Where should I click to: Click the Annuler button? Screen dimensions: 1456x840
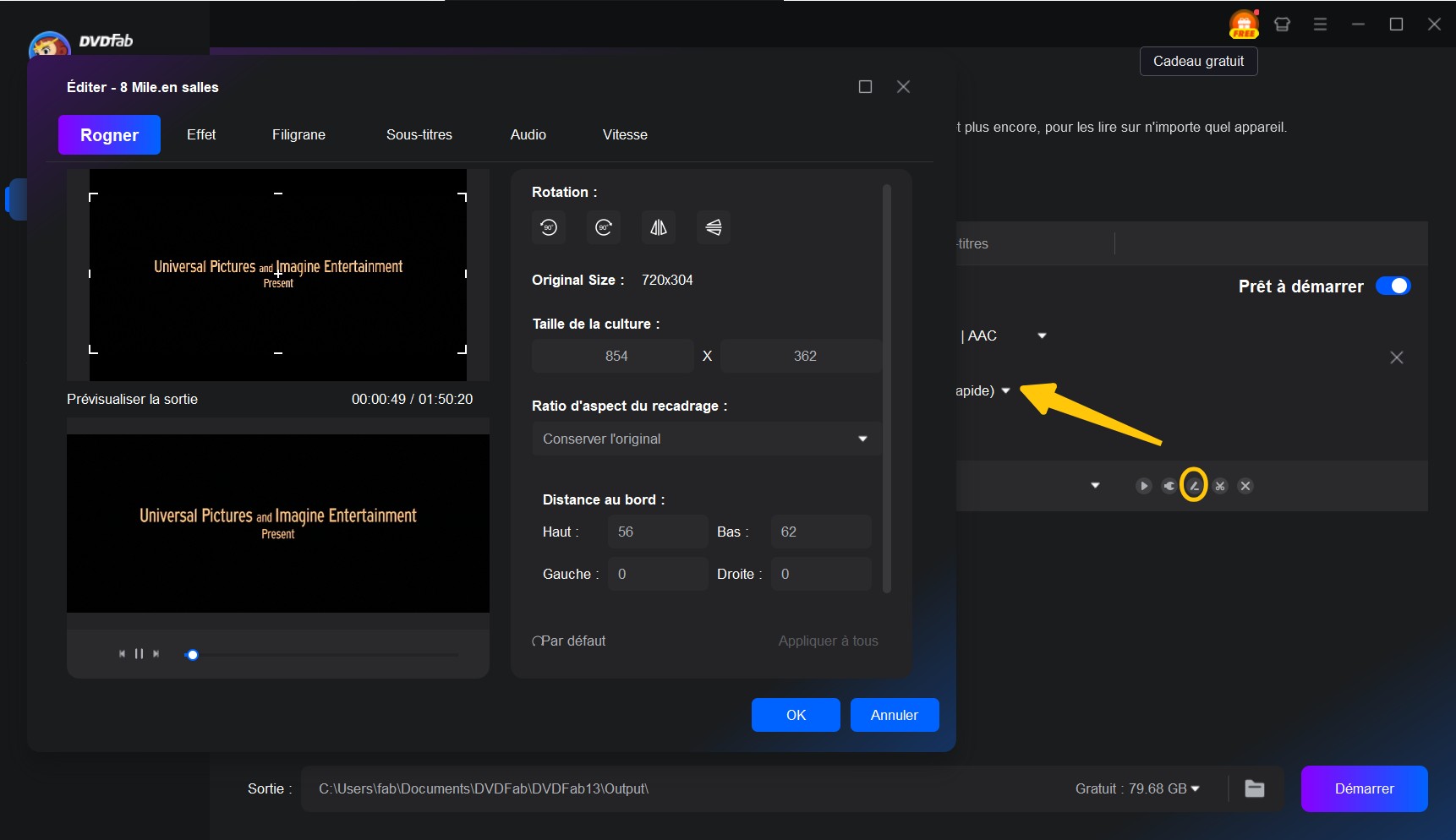pyautogui.click(x=895, y=715)
